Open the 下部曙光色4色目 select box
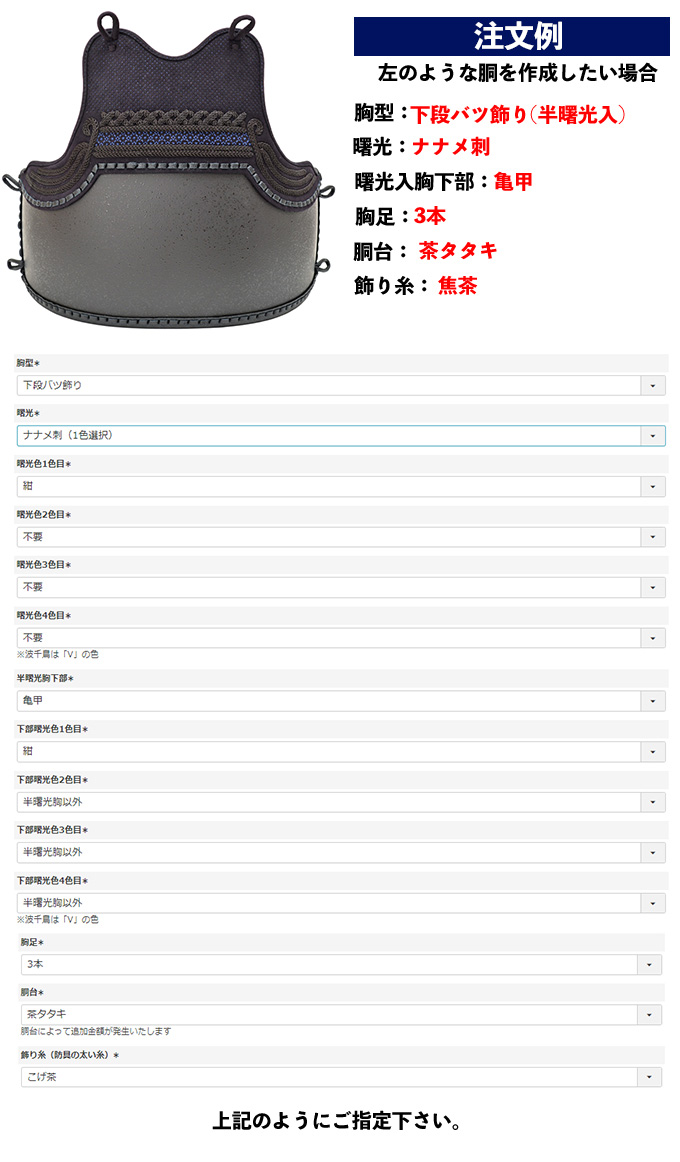 tap(341, 903)
